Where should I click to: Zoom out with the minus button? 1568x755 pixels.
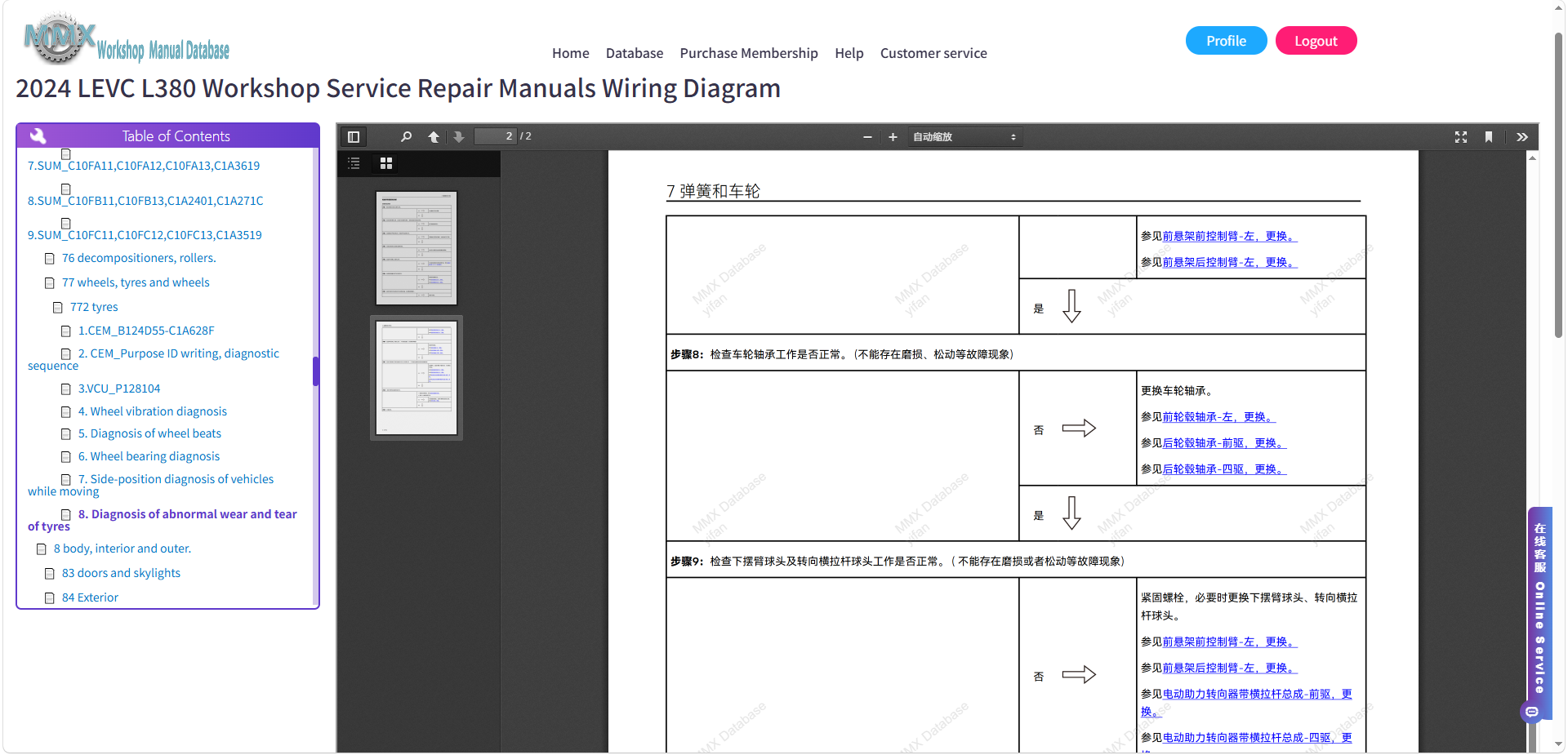click(x=867, y=137)
